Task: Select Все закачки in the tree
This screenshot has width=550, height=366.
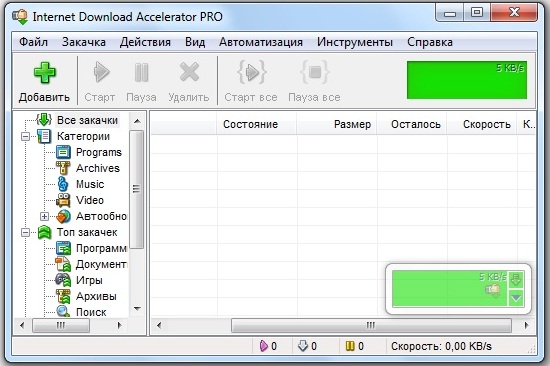Action: pyautogui.click(x=87, y=120)
